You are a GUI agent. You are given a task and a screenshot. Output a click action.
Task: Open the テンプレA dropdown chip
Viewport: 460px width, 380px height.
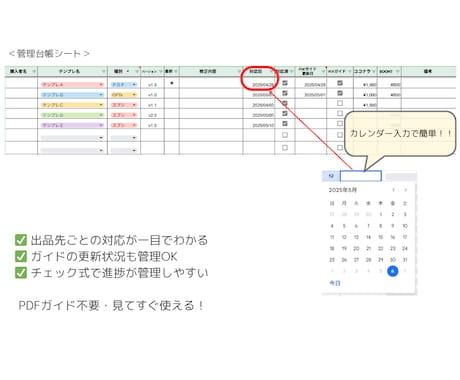pyautogui.click(x=72, y=85)
